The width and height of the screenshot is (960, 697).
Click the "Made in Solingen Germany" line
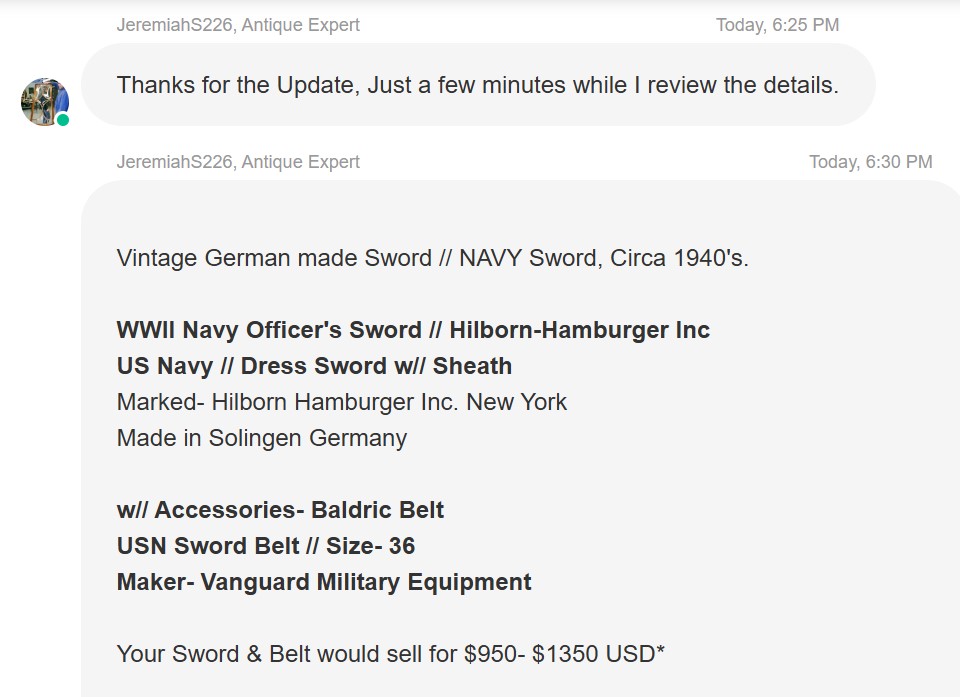261,438
